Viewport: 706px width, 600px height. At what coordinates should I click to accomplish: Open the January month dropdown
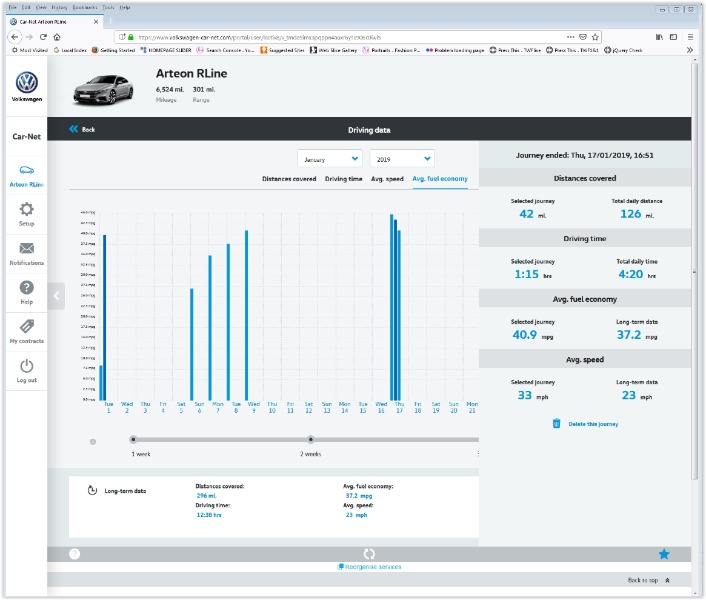329,158
